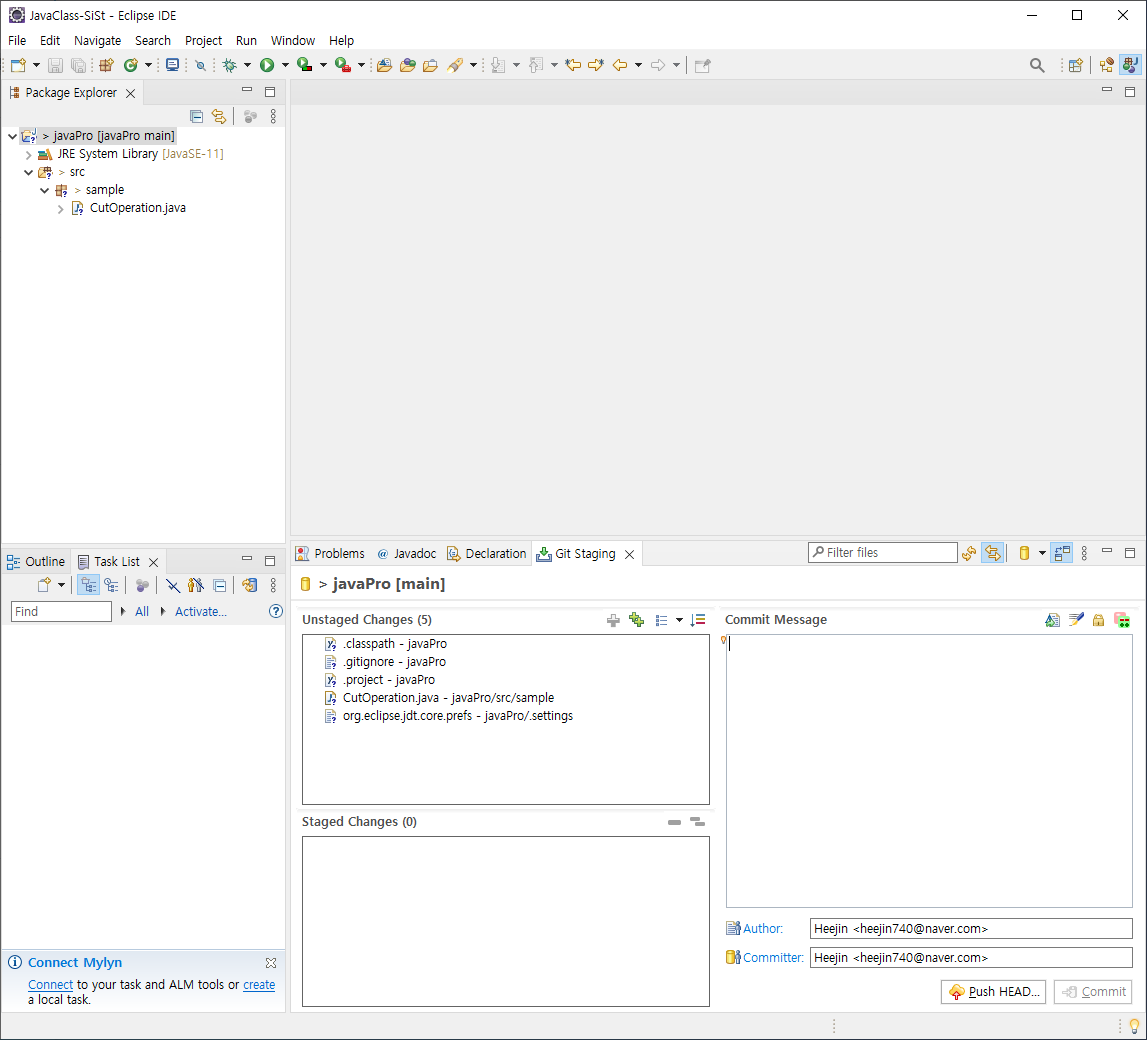This screenshot has width=1147, height=1040.
Task: Toggle Link with Editor and Selection in Git Staging
Action: click(x=993, y=554)
